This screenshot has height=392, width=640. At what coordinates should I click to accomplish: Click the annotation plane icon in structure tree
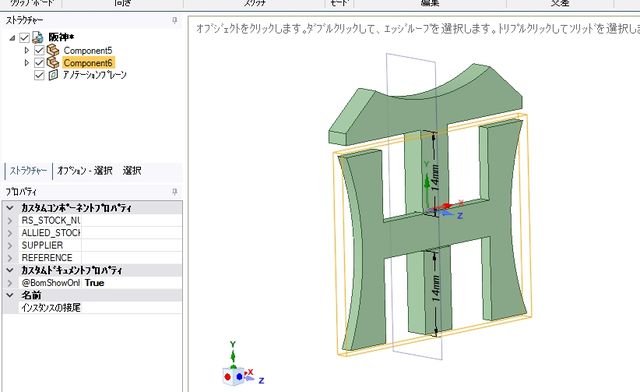click(53, 75)
